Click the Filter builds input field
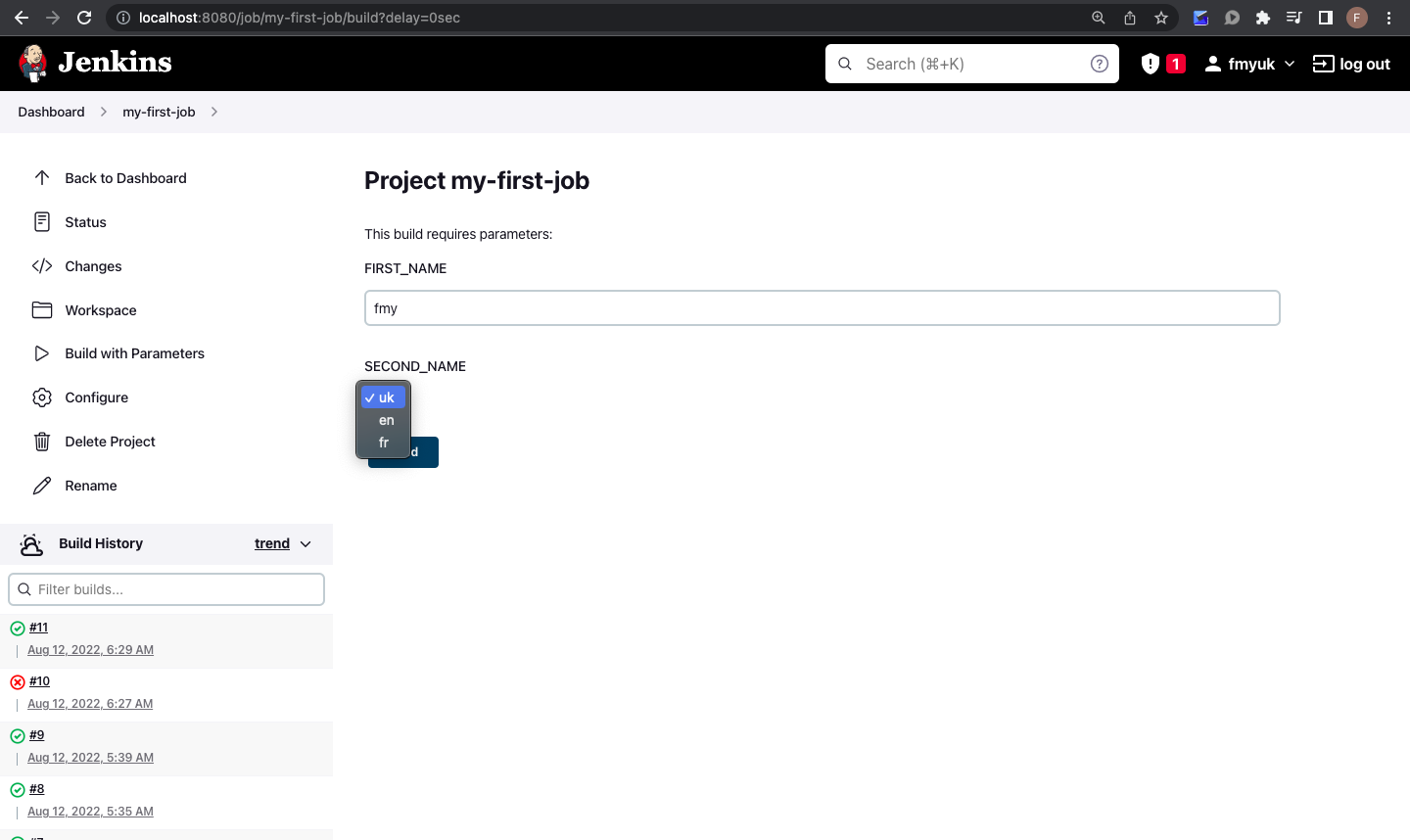This screenshot has height=840, width=1410. click(166, 589)
